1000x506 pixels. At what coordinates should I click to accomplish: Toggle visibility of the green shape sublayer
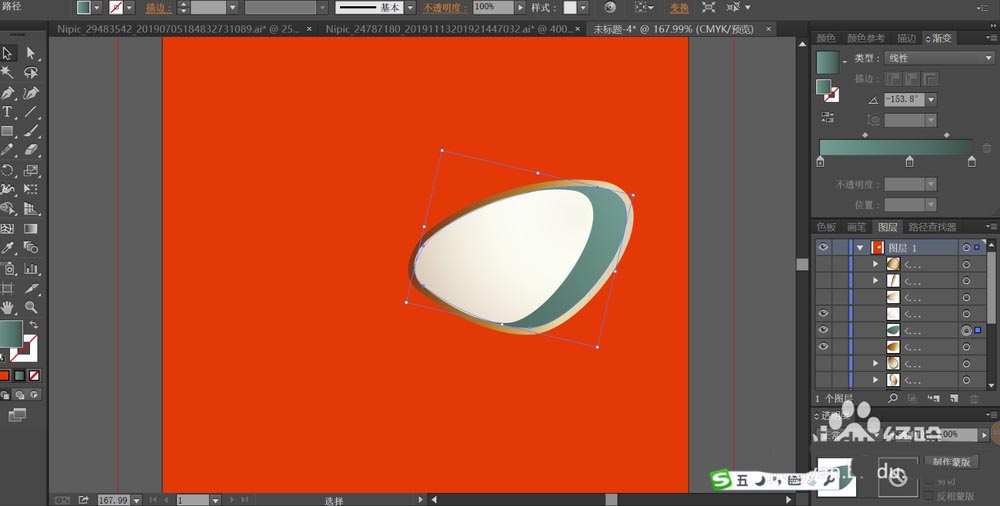point(824,329)
